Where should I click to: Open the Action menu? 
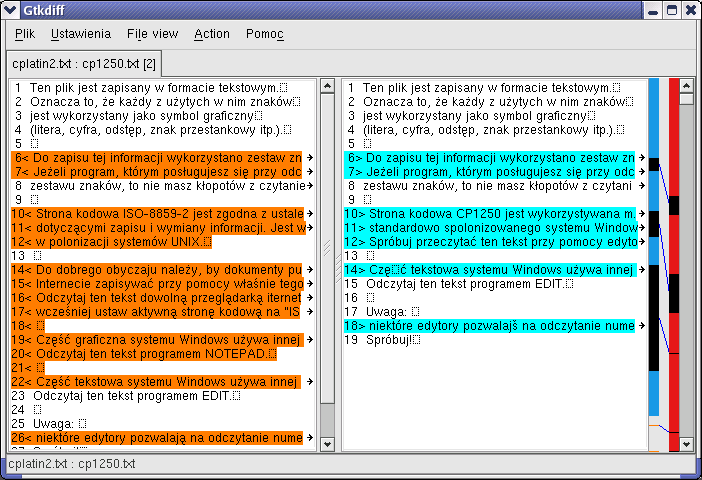pos(212,34)
